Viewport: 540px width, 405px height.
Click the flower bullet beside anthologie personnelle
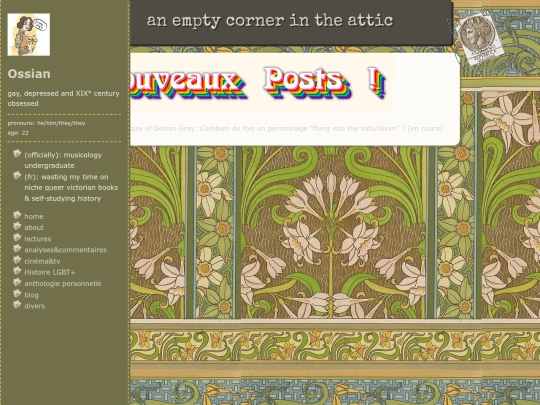click(17, 282)
